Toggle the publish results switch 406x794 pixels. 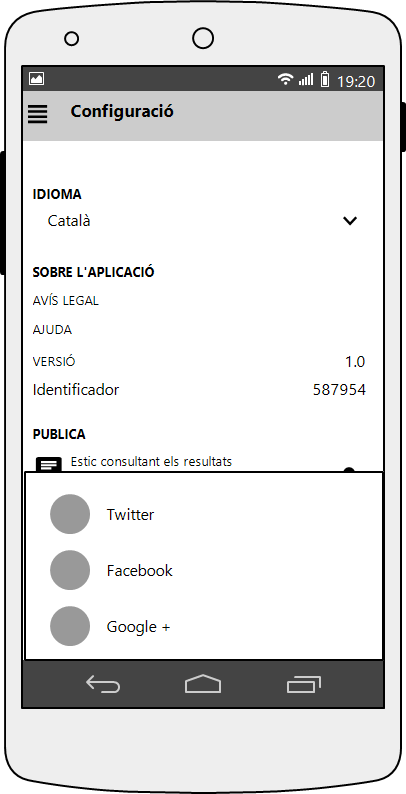click(x=349, y=469)
